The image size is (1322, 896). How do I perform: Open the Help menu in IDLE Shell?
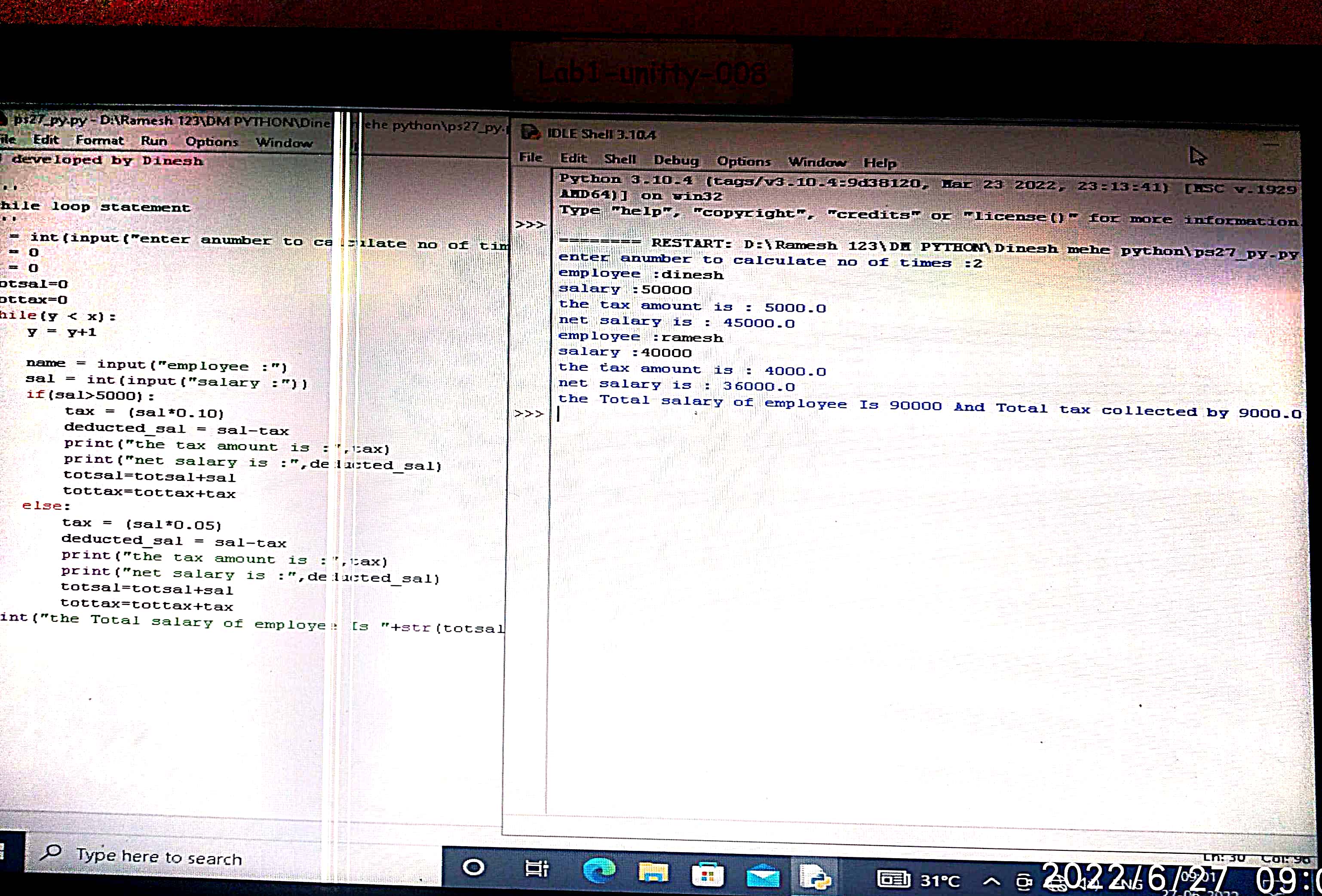(880, 163)
